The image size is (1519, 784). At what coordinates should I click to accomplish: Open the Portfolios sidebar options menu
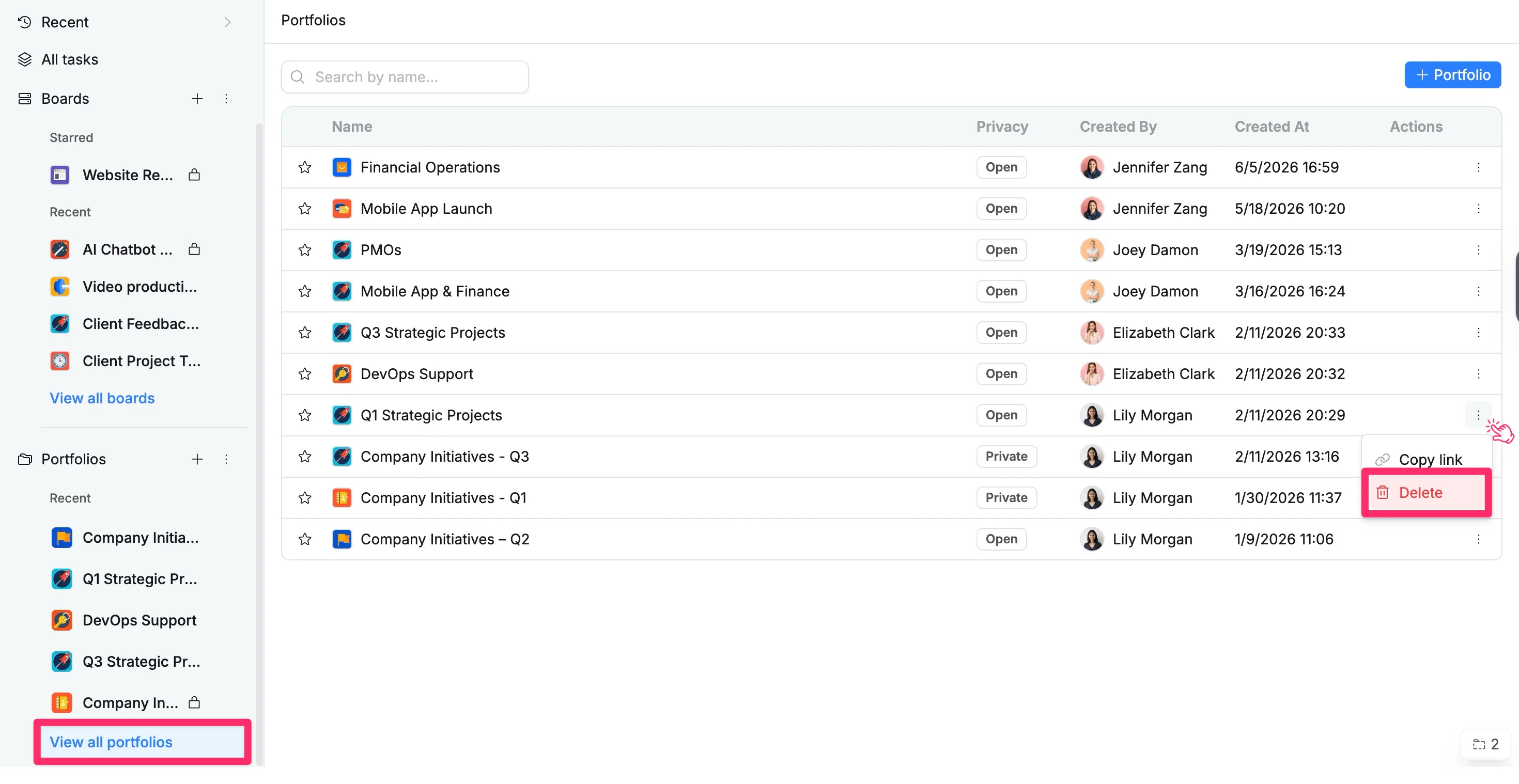(226, 459)
